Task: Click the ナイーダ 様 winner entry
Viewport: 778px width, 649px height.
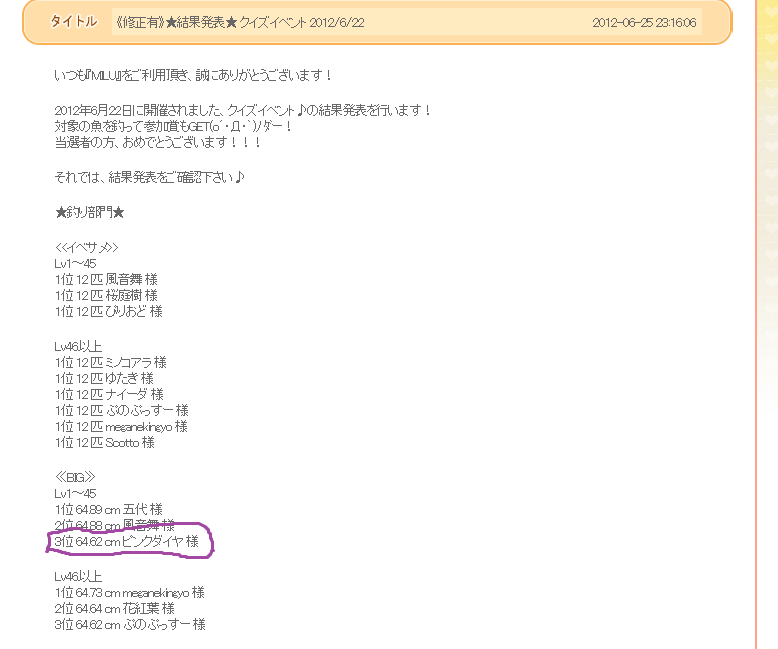Action: [109, 394]
